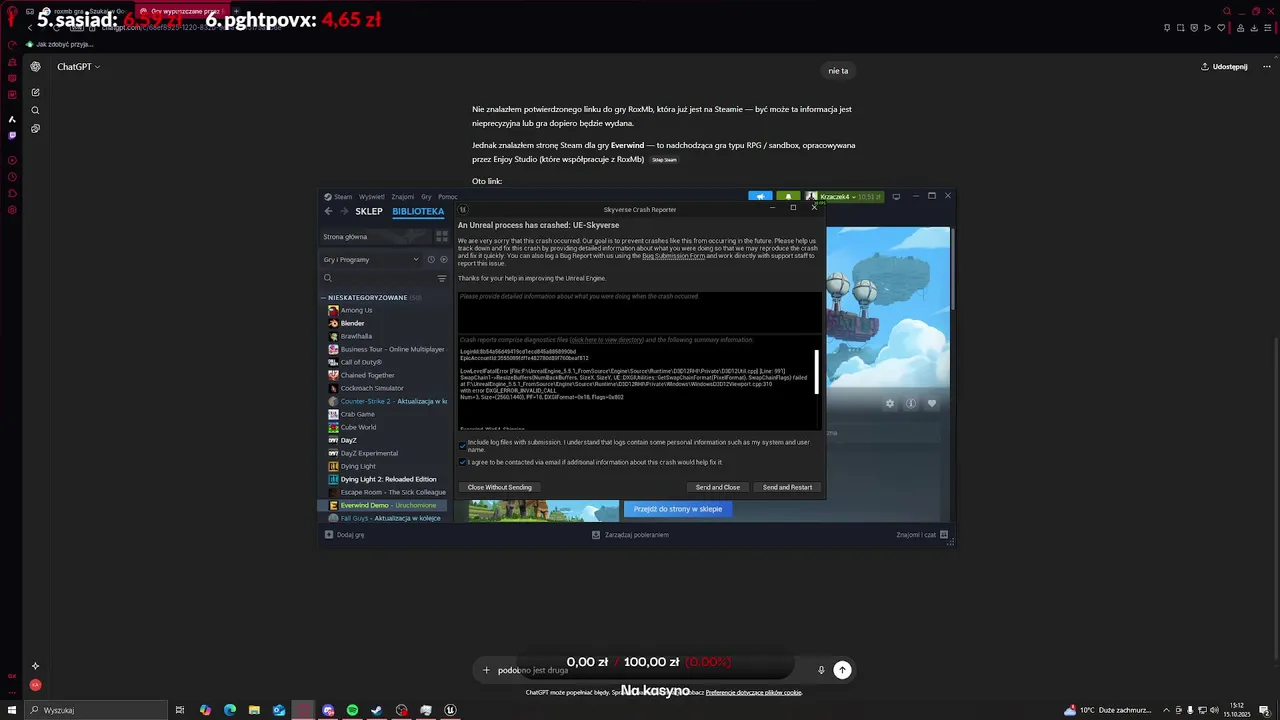Click Close Without Sending button
The height and width of the screenshot is (720, 1280).
click(499, 487)
